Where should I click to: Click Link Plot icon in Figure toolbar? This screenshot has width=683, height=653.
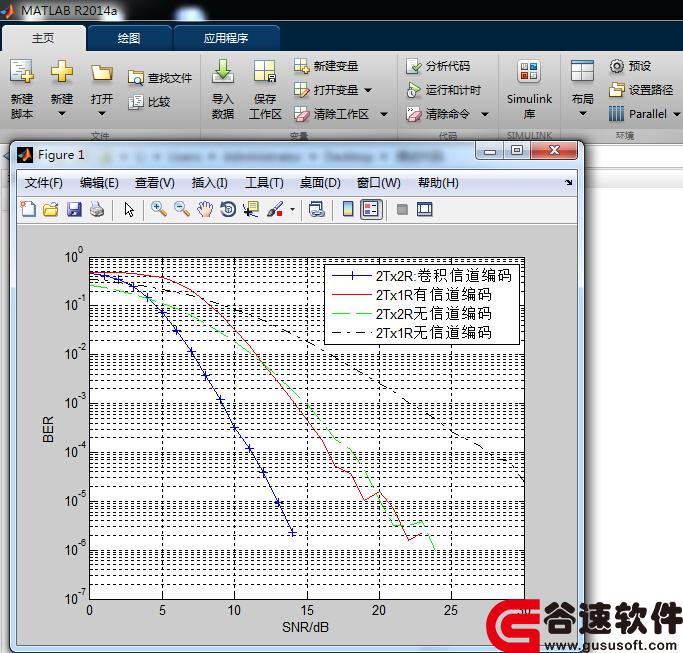pyautogui.click(x=317, y=210)
